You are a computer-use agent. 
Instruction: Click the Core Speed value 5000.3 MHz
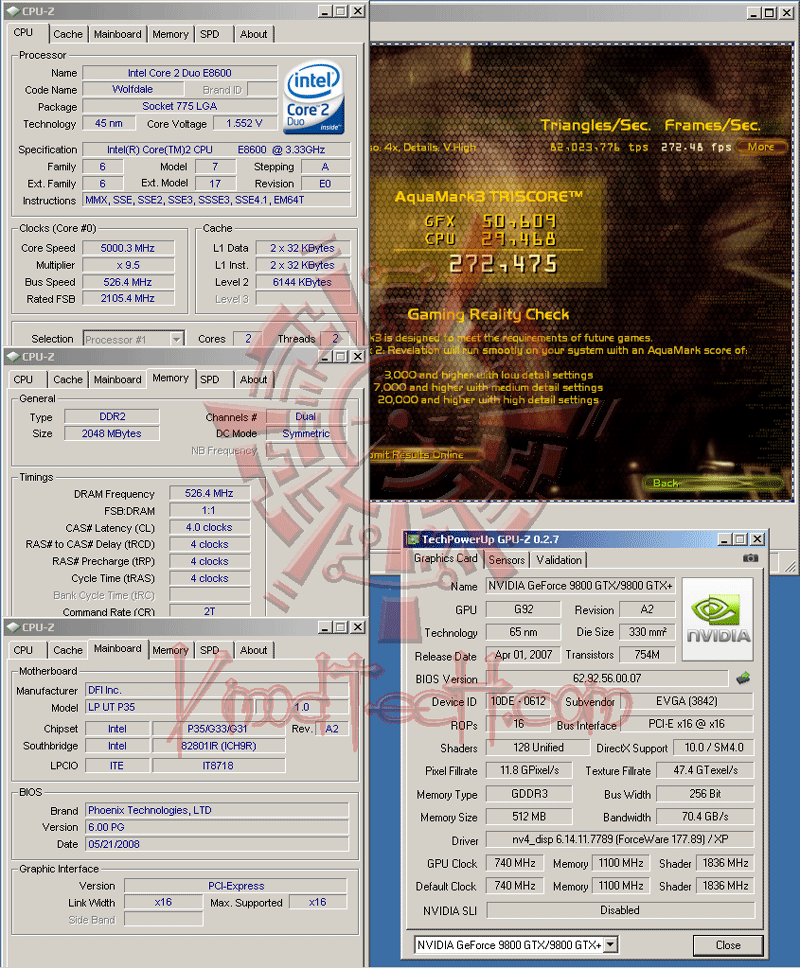128,248
